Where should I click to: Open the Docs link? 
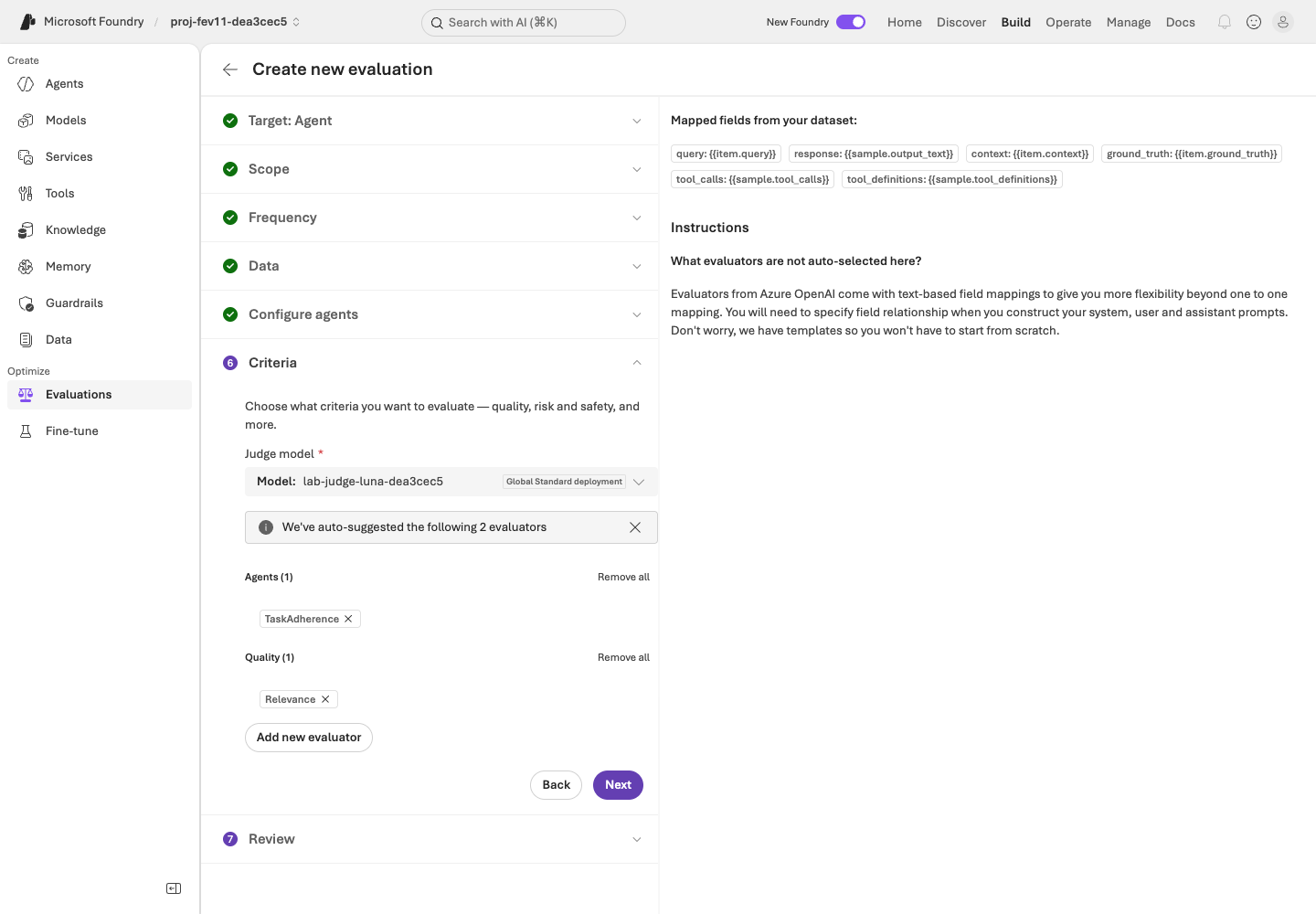1181,22
